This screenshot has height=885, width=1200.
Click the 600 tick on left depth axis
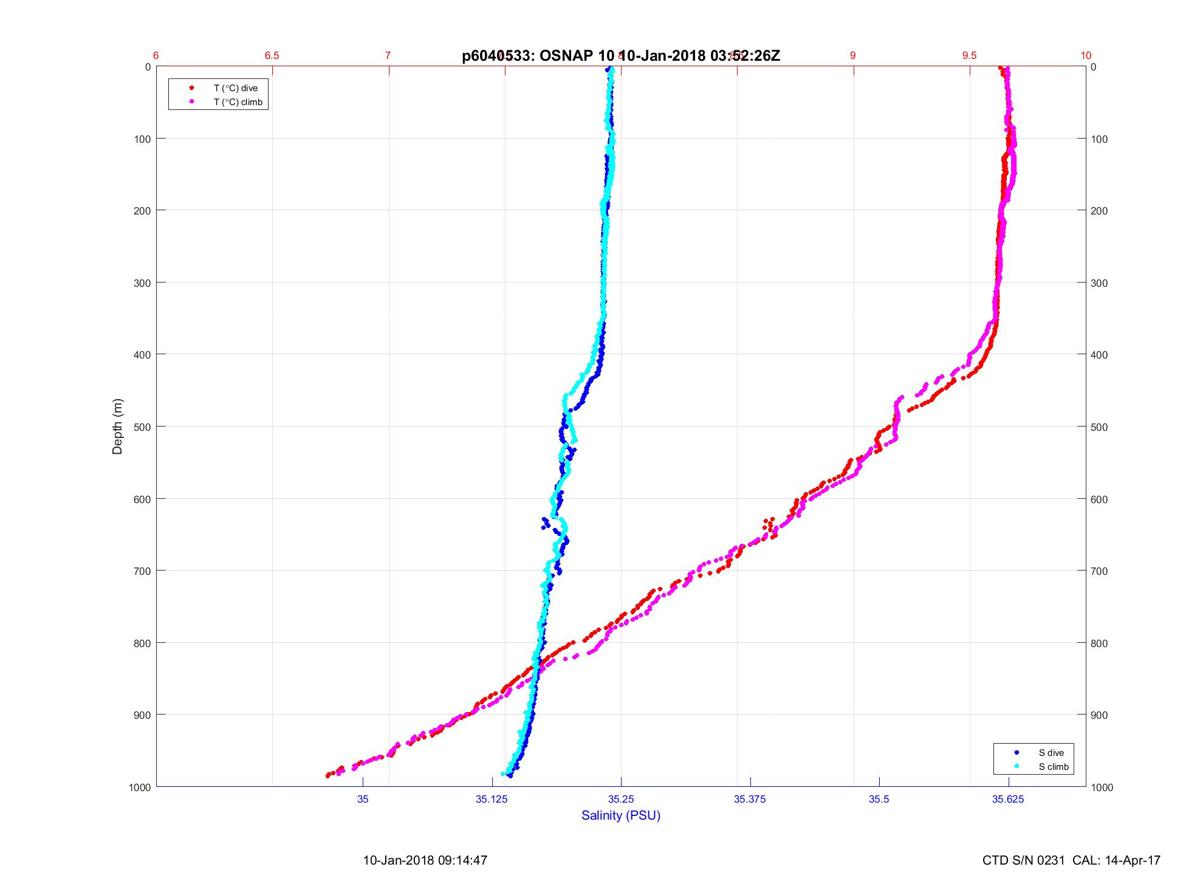141,499
